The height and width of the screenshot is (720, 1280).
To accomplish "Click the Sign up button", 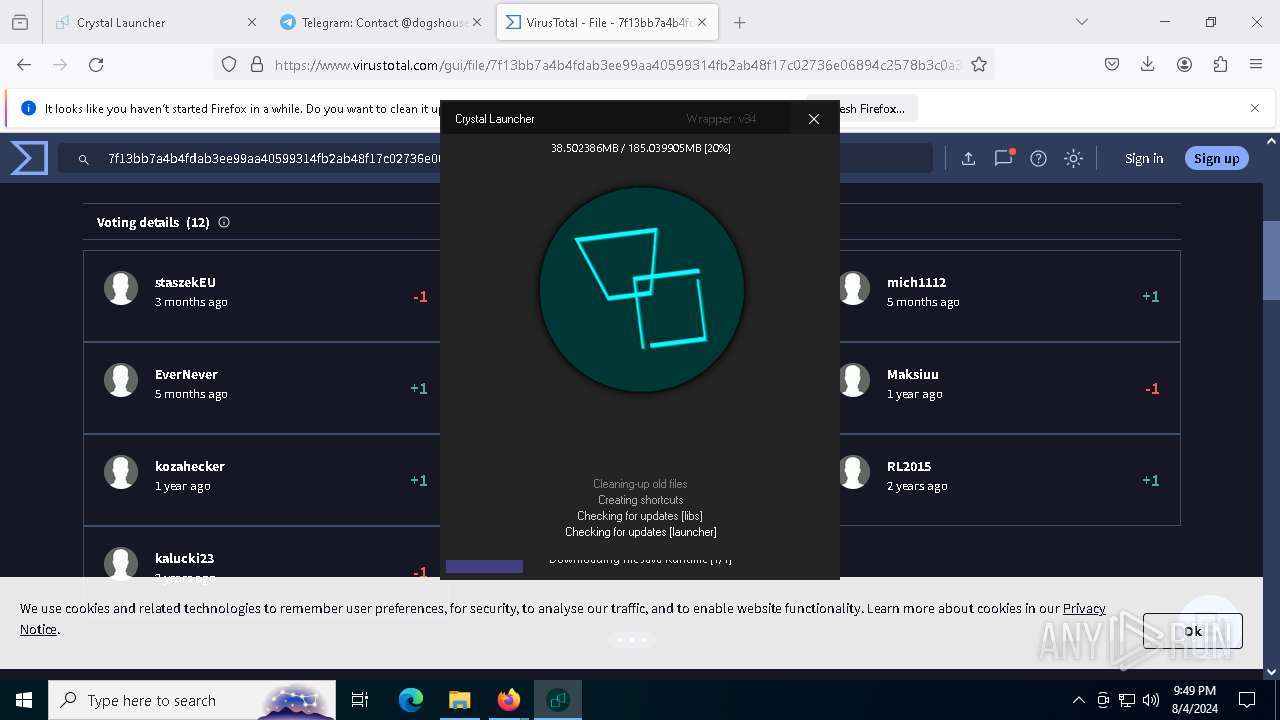I will pyautogui.click(x=1216, y=158).
